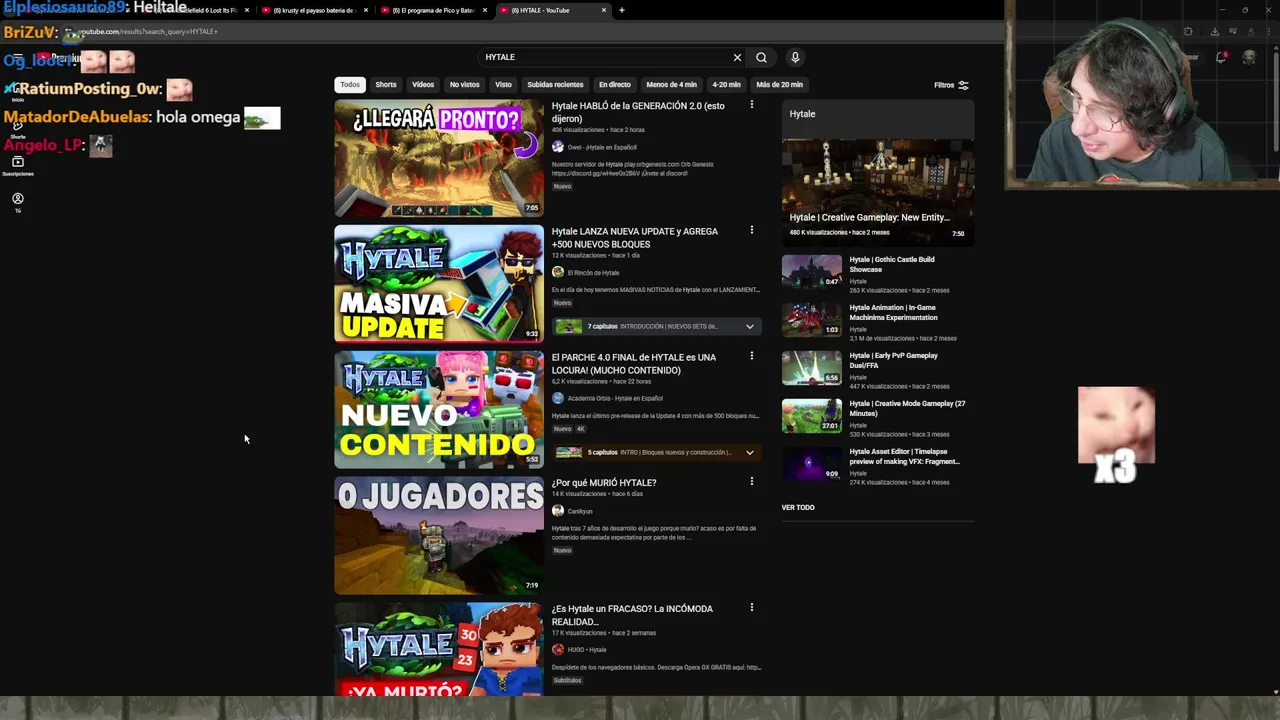
Task: Start voice search with microphone icon
Action: [x=795, y=57]
